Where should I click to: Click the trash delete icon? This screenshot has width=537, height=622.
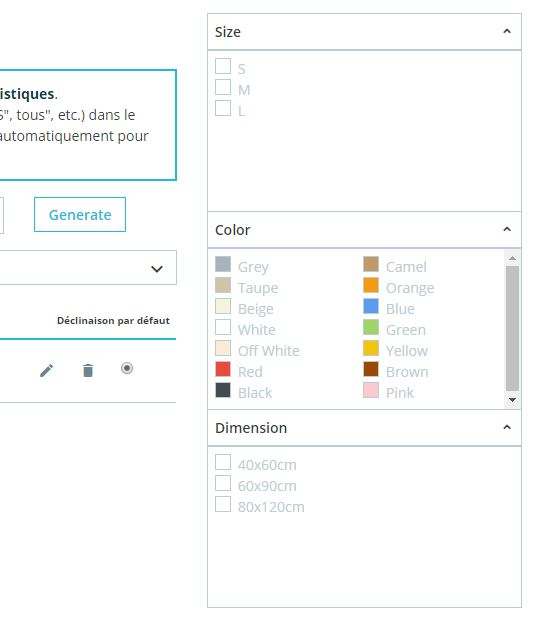point(88,371)
